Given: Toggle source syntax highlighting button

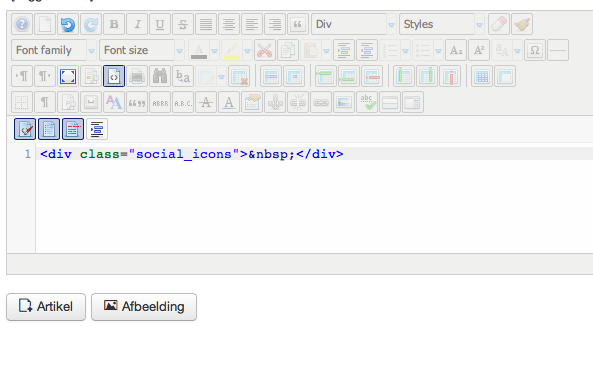Looking at the screenshot, I should point(25,129).
